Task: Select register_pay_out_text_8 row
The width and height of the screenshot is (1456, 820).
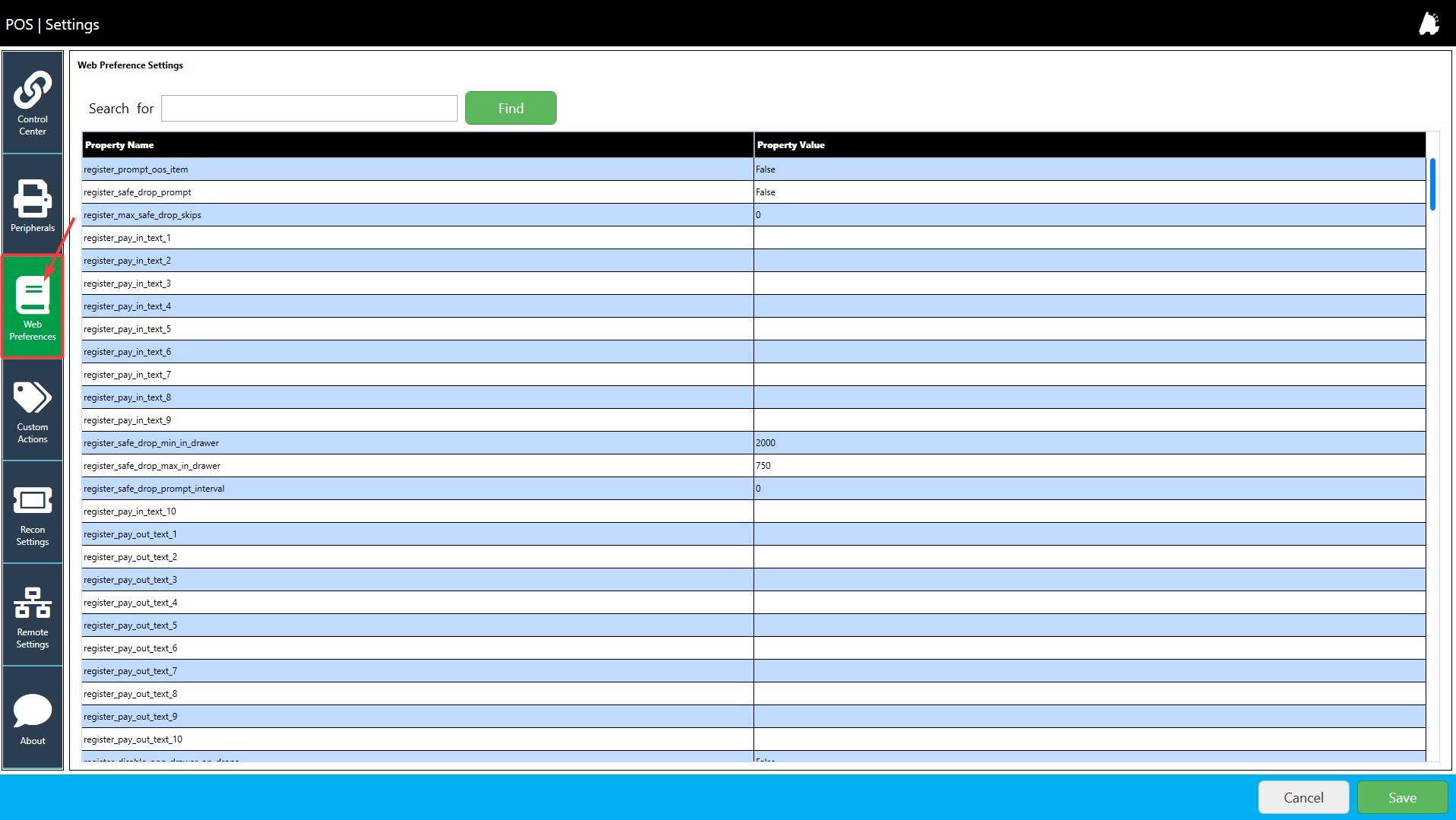Action: (x=753, y=694)
